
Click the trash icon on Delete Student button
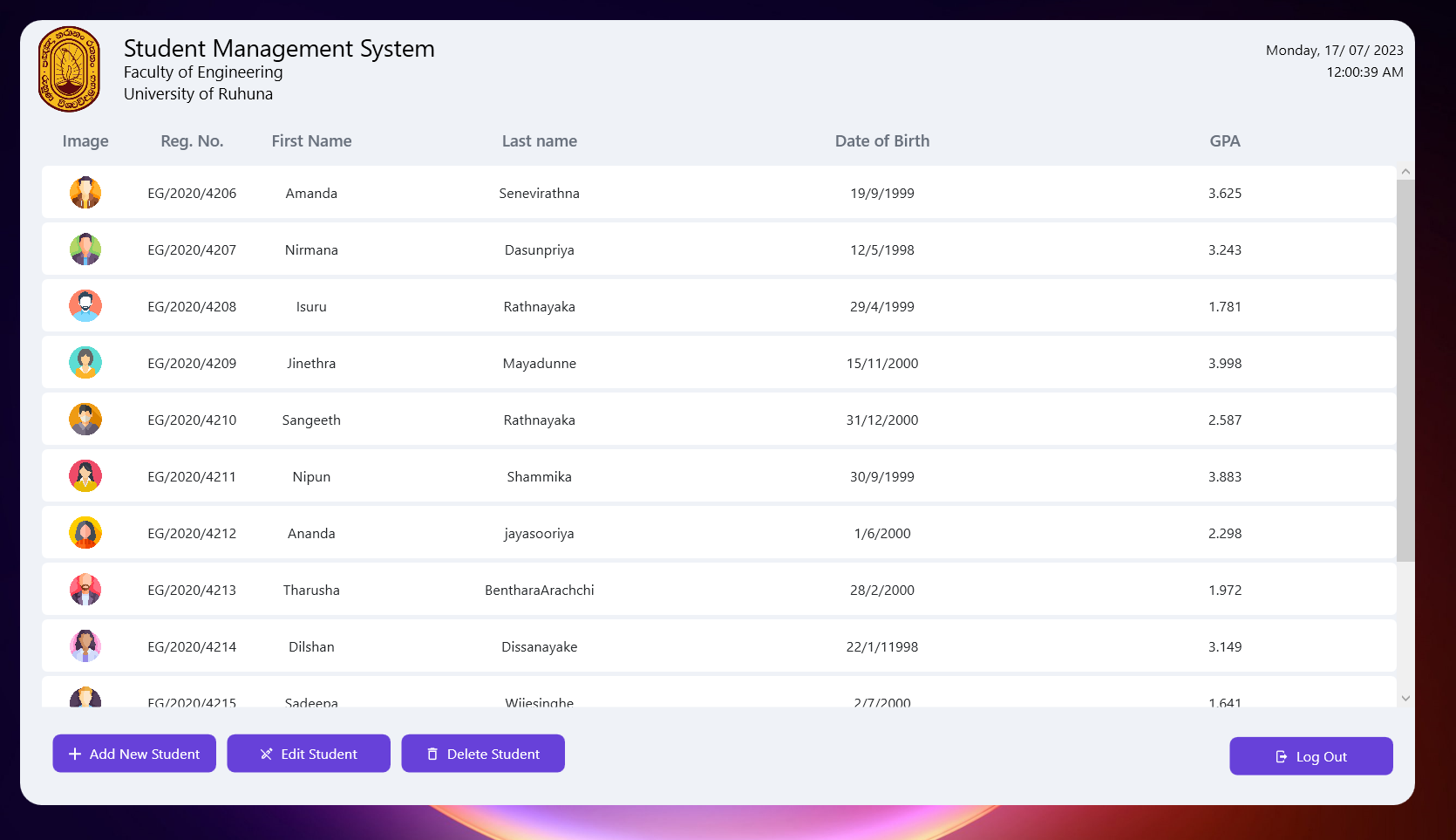tap(432, 754)
